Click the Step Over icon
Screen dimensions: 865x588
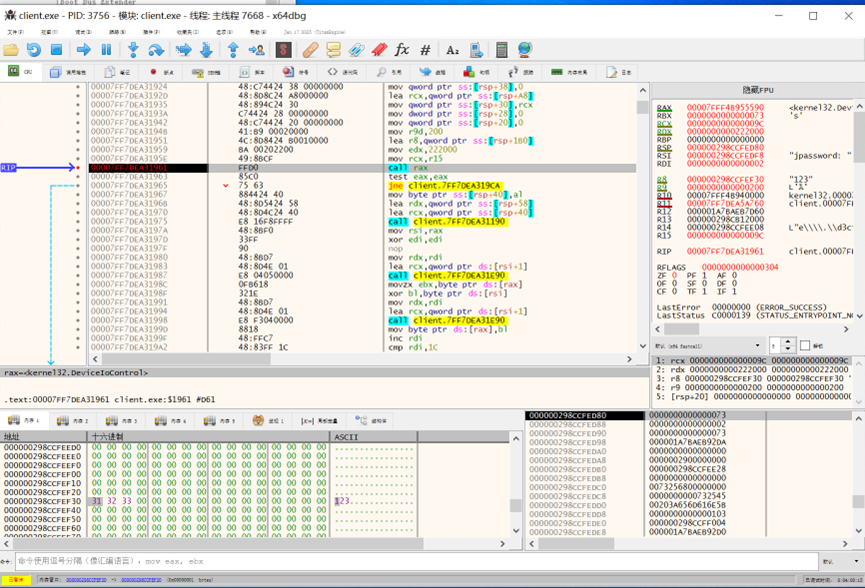[x=156, y=49]
